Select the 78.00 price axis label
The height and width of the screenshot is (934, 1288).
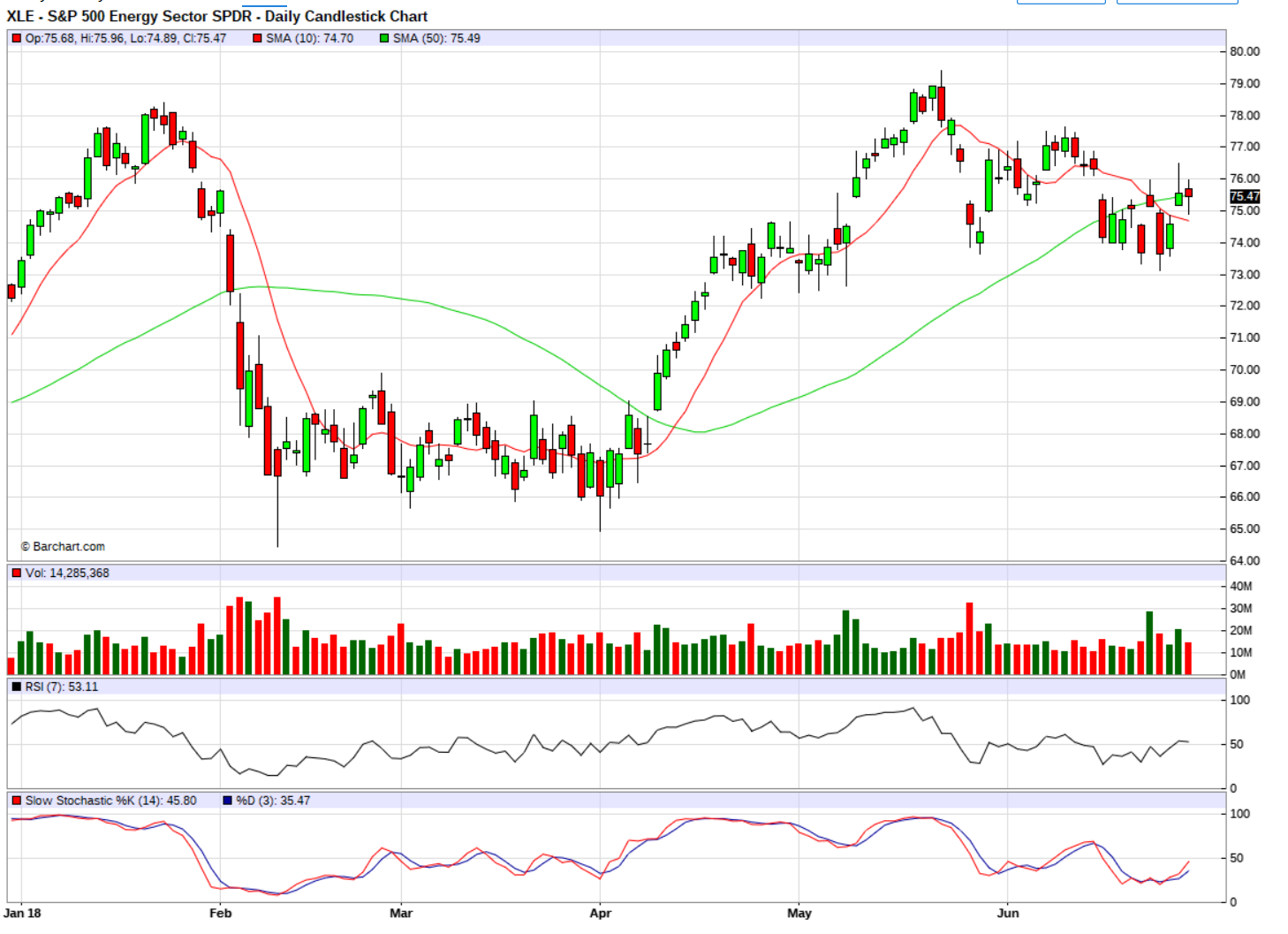click(x=1245, y=116)
